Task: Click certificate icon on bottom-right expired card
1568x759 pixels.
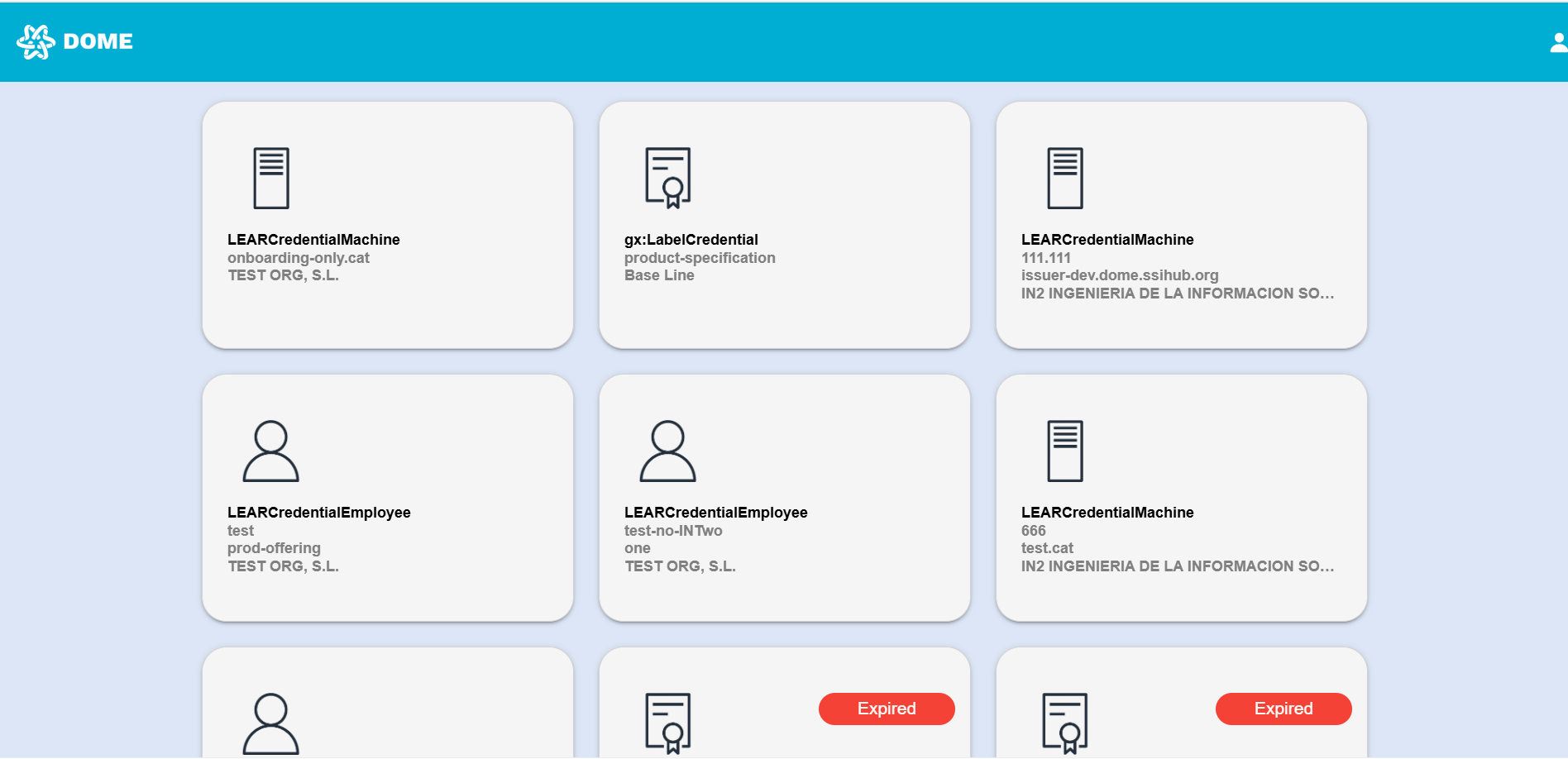Action: pyautogui.click(x=1064, y=723)
